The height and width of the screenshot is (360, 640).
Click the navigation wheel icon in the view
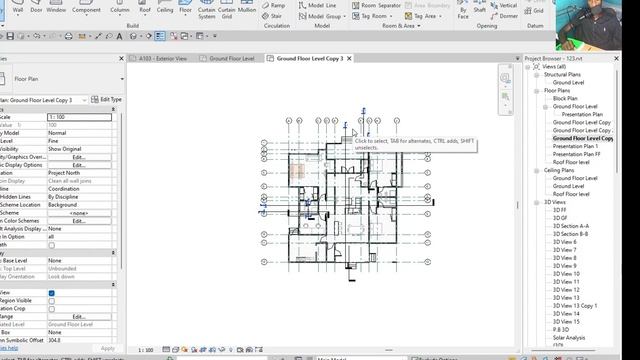(x=505, y=78)
